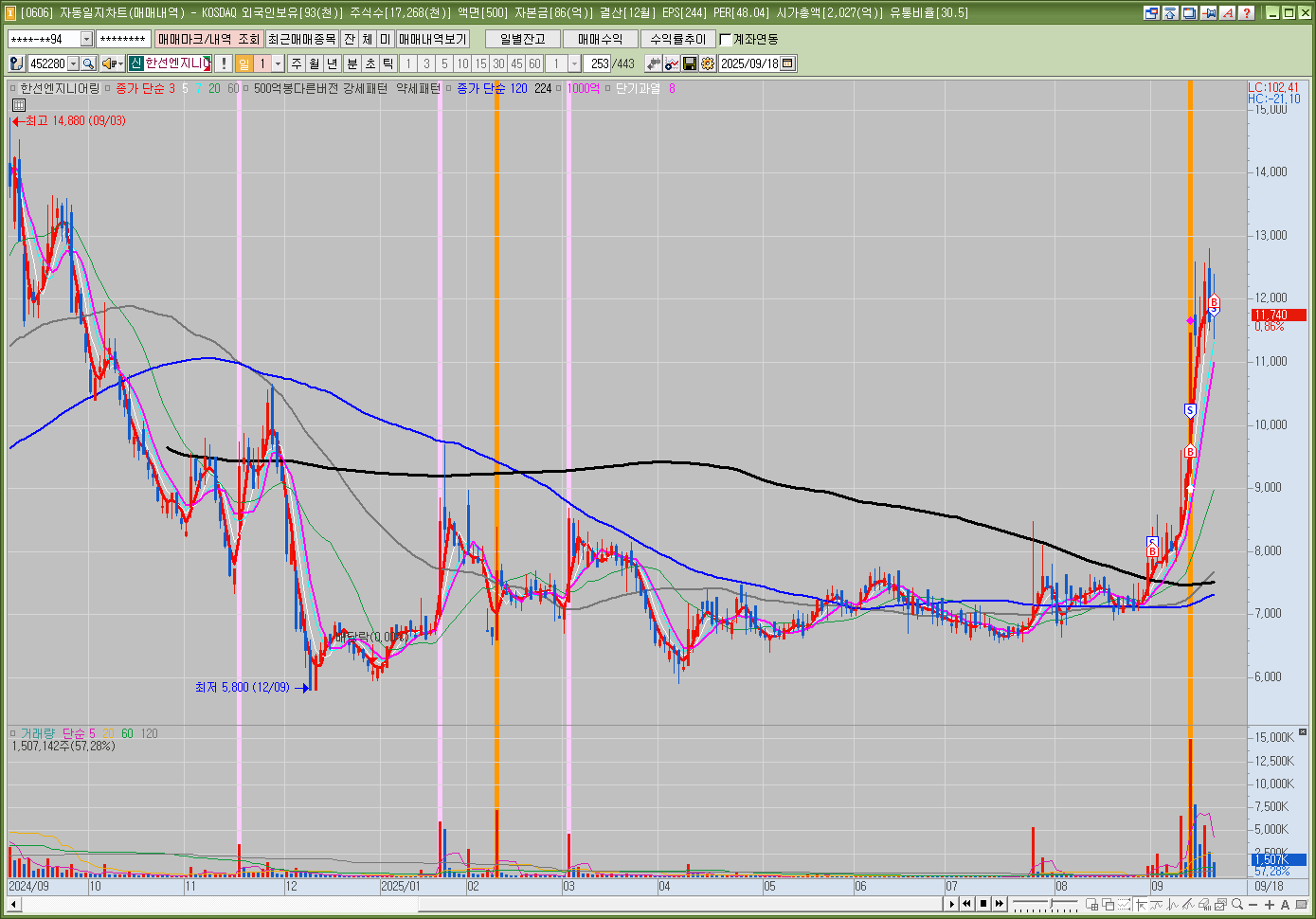Open help via the question mark icon
The height and width of the screenshot is (919, 1316).
[x=1246, y=12]
